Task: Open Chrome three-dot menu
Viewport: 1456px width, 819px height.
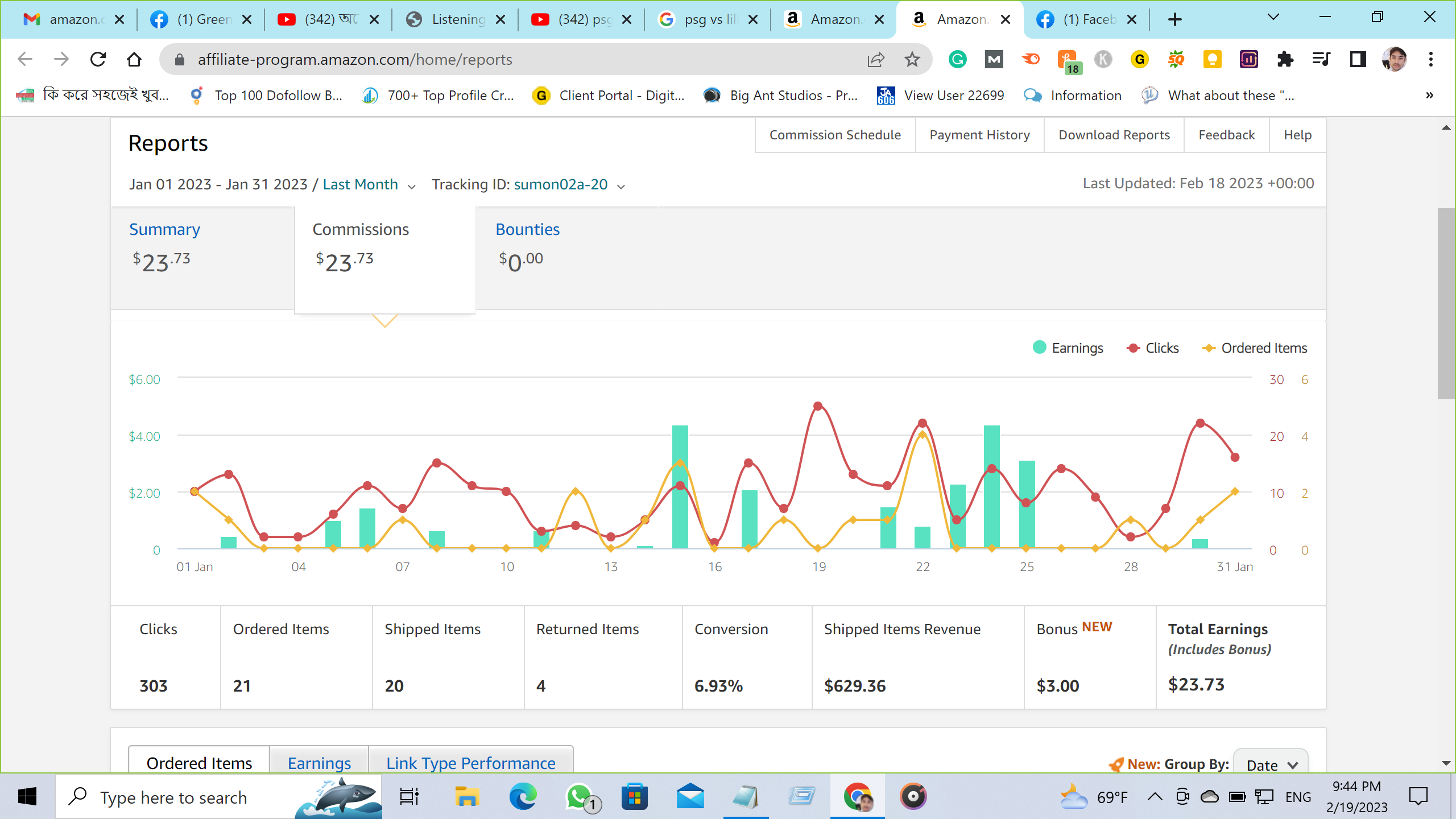Action: click(x=1431, y=59)
